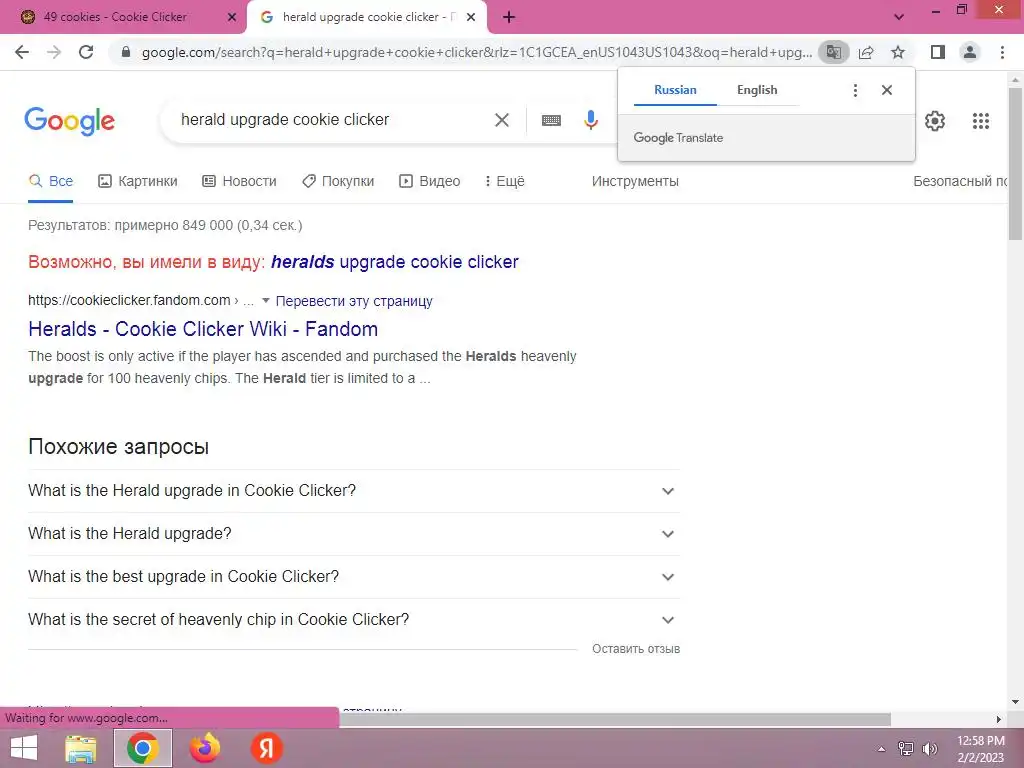
Task: Click the suggested heralds upgrade query
Action: click(394, 262)
